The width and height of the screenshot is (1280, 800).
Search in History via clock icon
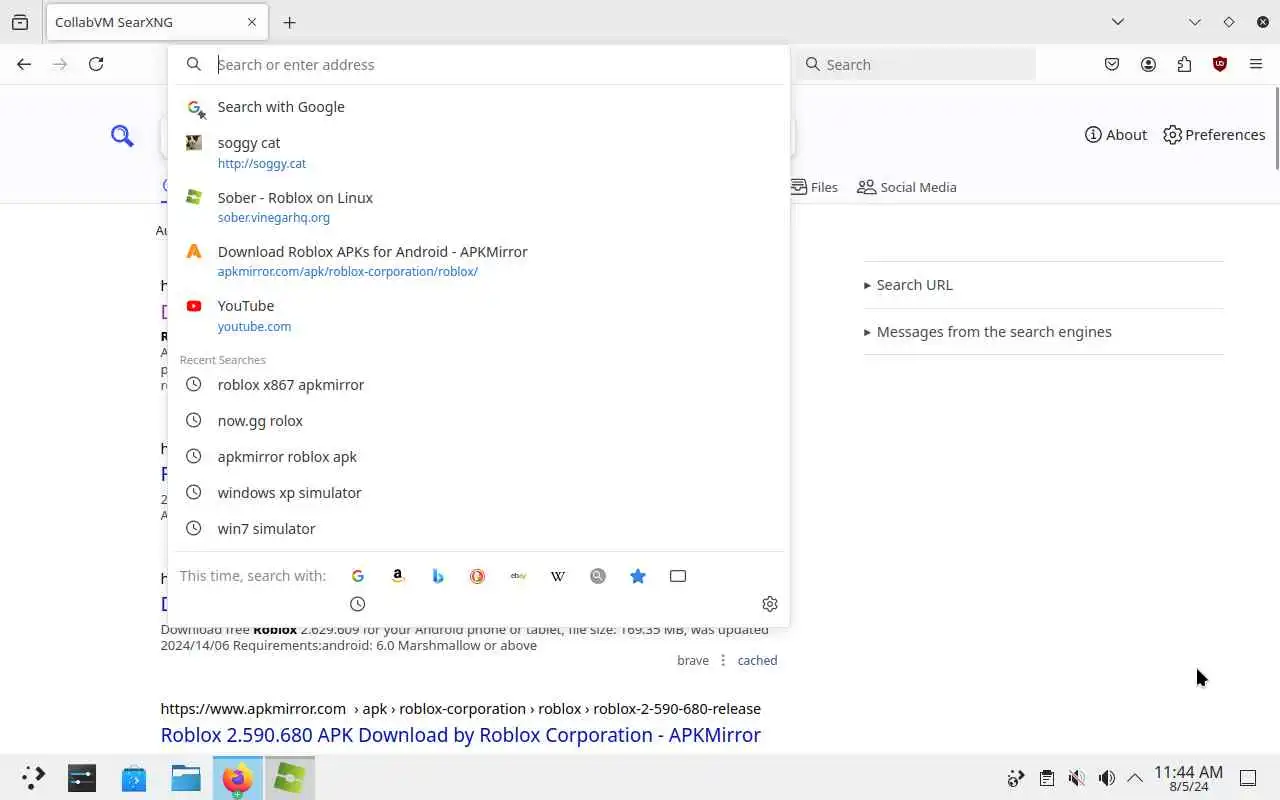(358, 604)
